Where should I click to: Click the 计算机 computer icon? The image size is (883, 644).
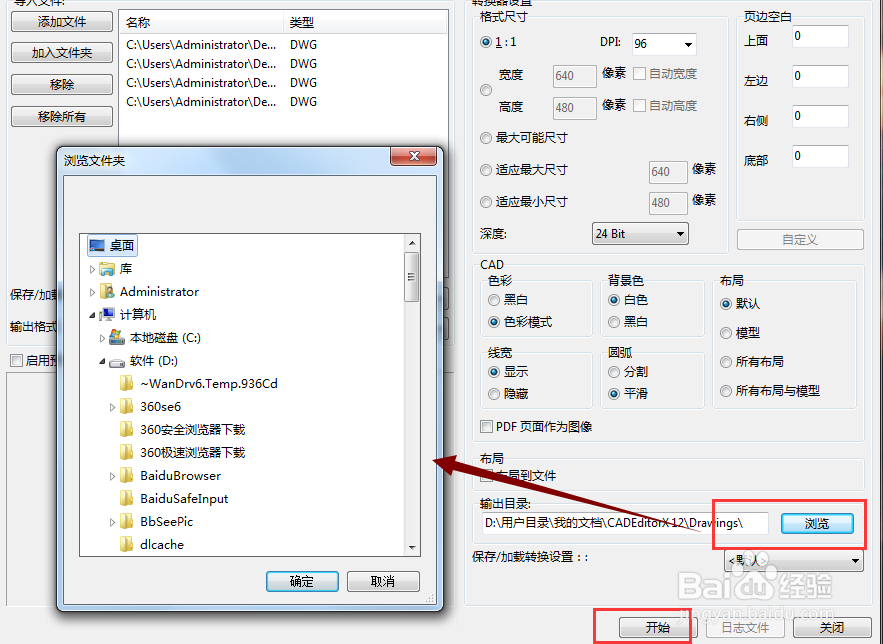pyautogui.click(x=107, y=315)
